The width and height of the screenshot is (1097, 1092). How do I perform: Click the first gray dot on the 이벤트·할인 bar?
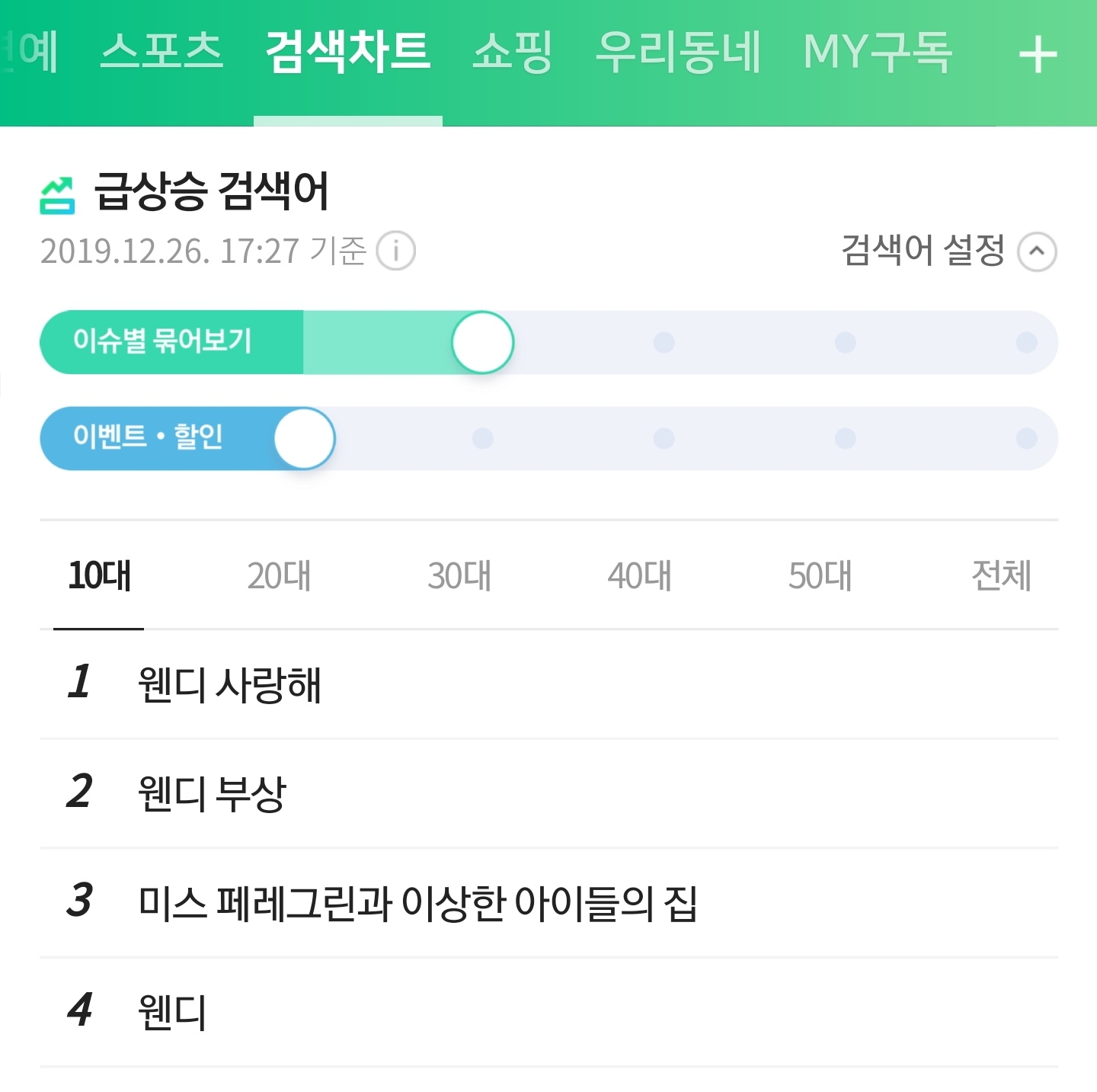pos(482,439)
